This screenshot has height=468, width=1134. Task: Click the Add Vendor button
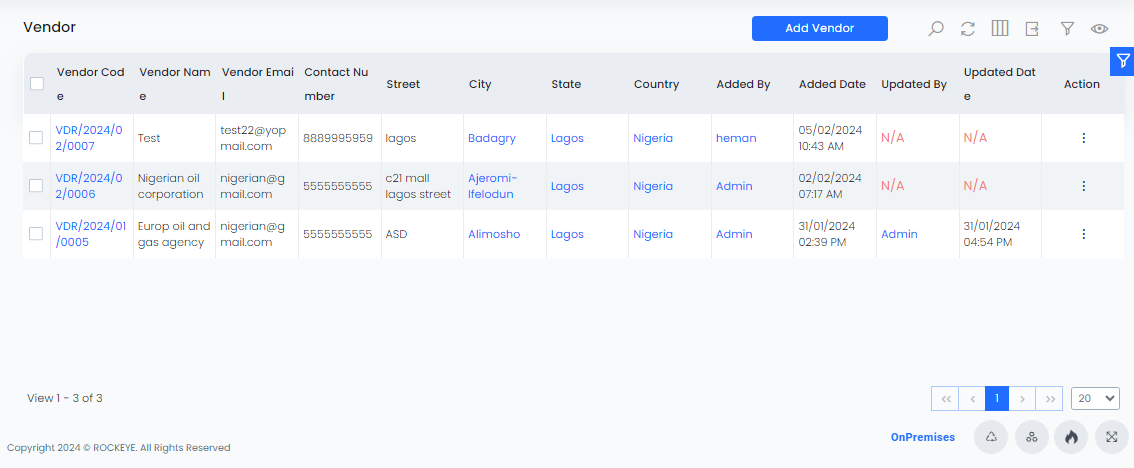coord(819,28)
